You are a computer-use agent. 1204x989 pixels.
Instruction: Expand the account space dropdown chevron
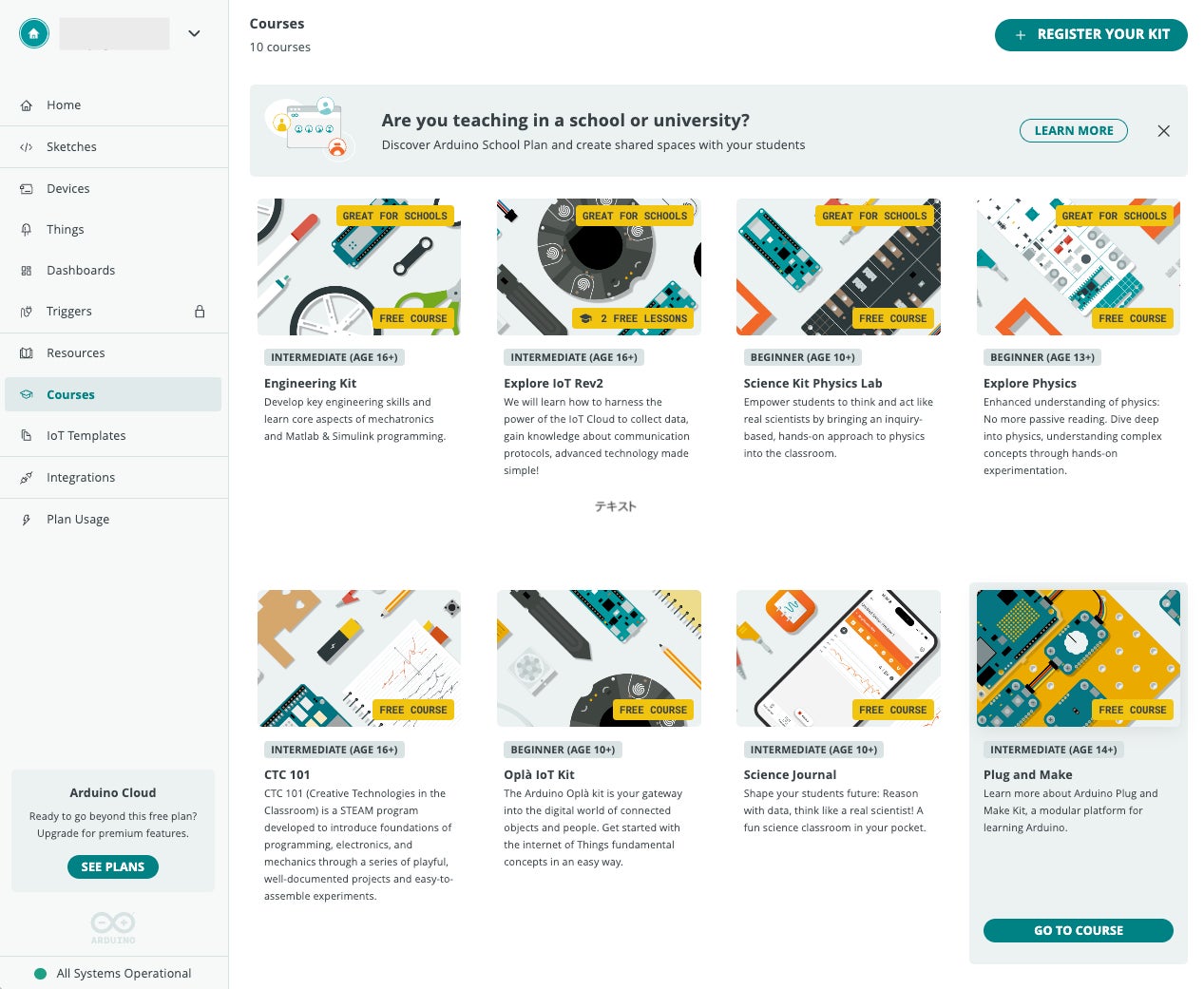coord(194,33)
